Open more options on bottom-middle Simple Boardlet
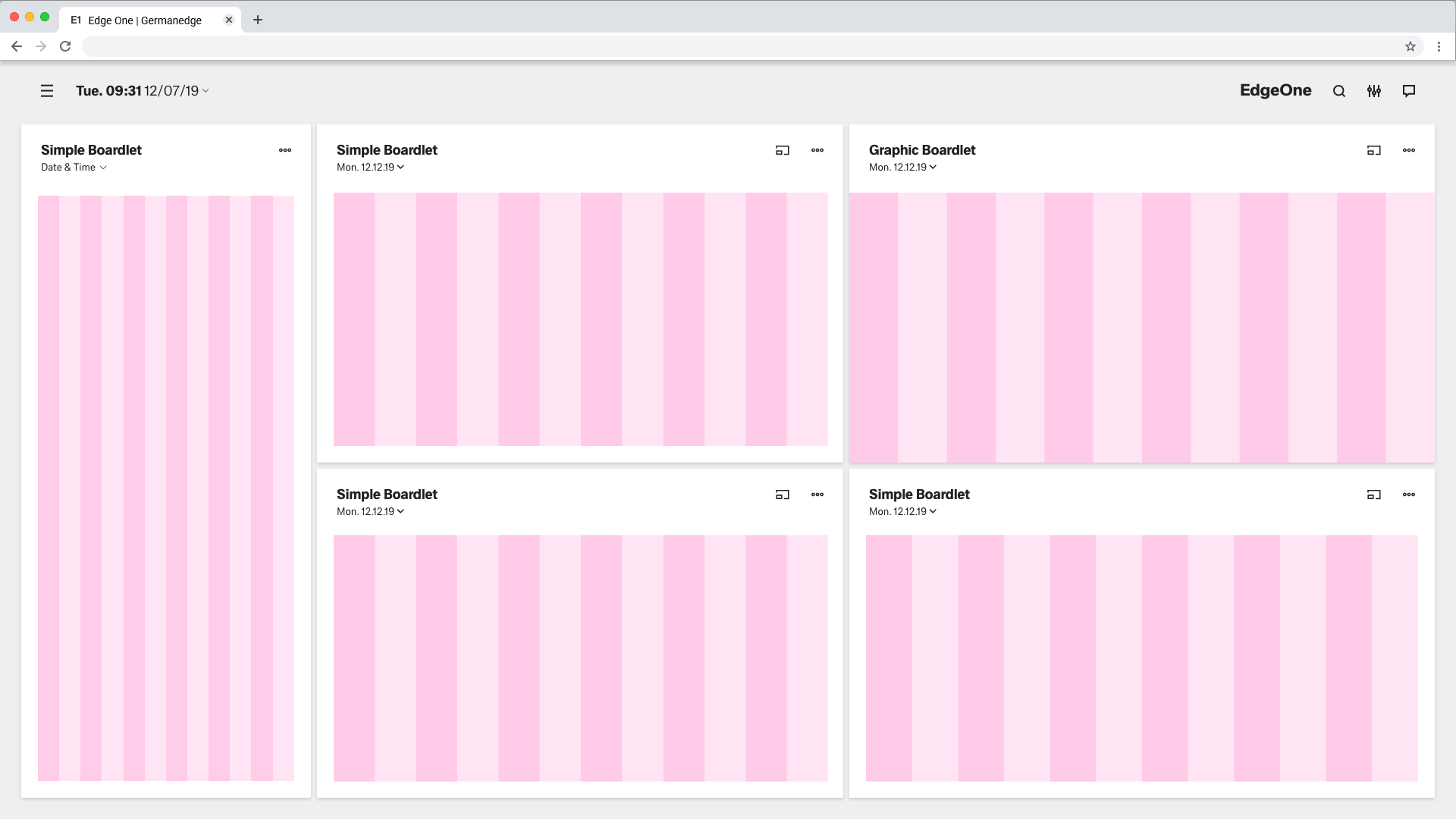 817,494
